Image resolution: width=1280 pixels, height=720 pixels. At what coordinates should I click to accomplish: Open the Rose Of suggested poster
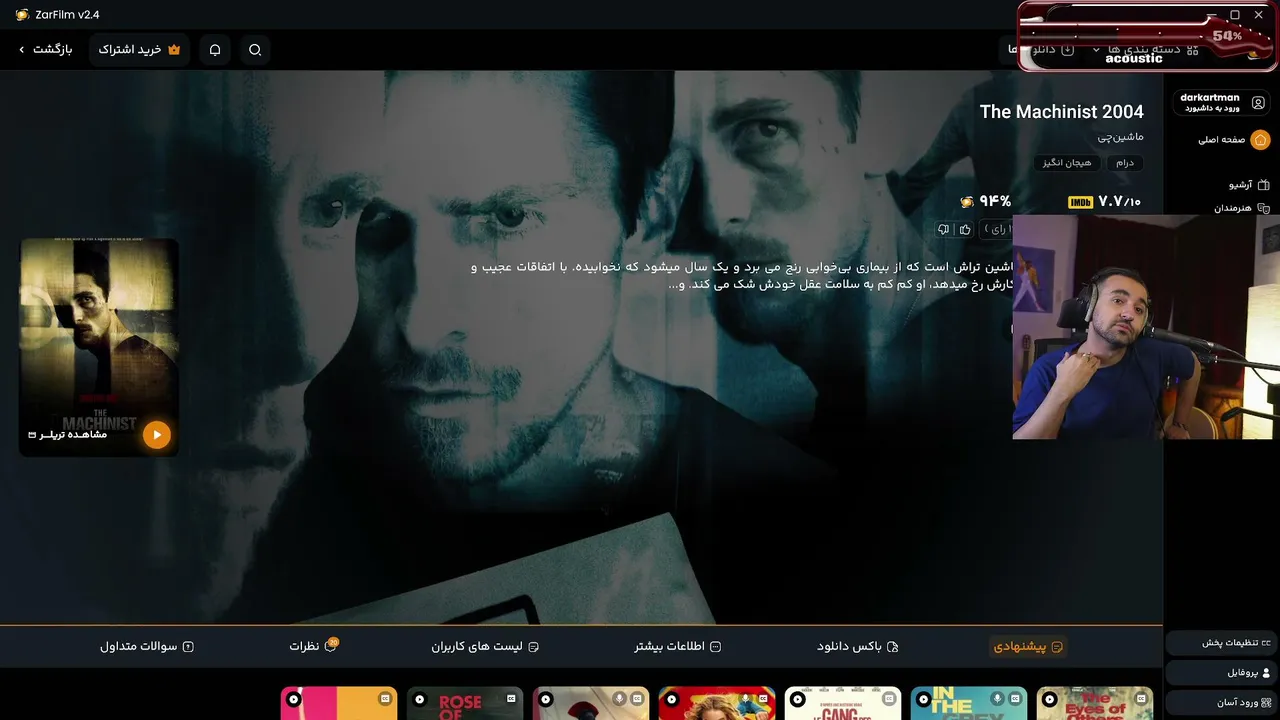click(x=465, y=704)
